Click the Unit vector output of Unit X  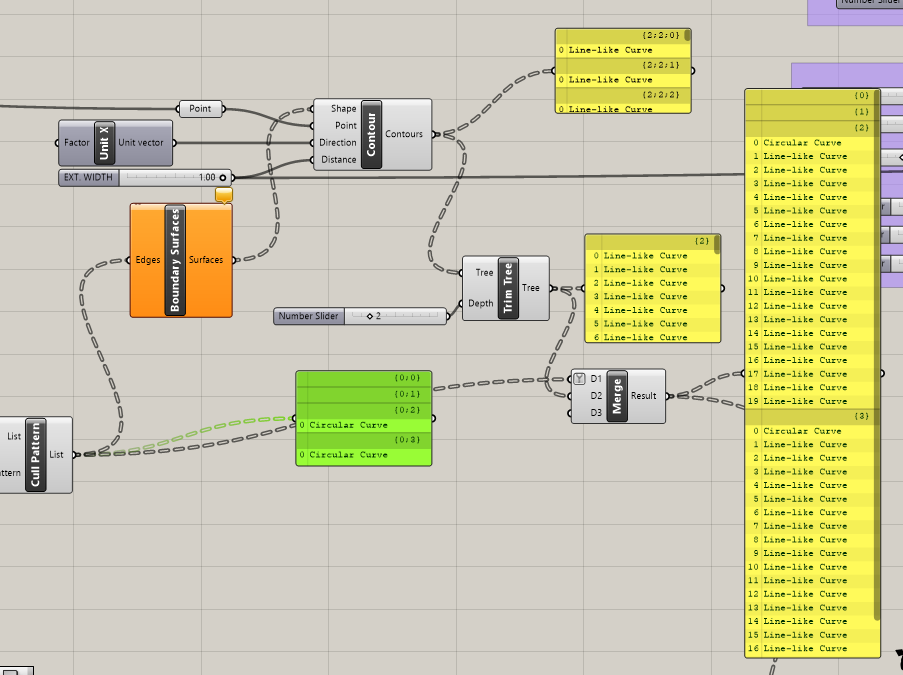tap(141, 143)
